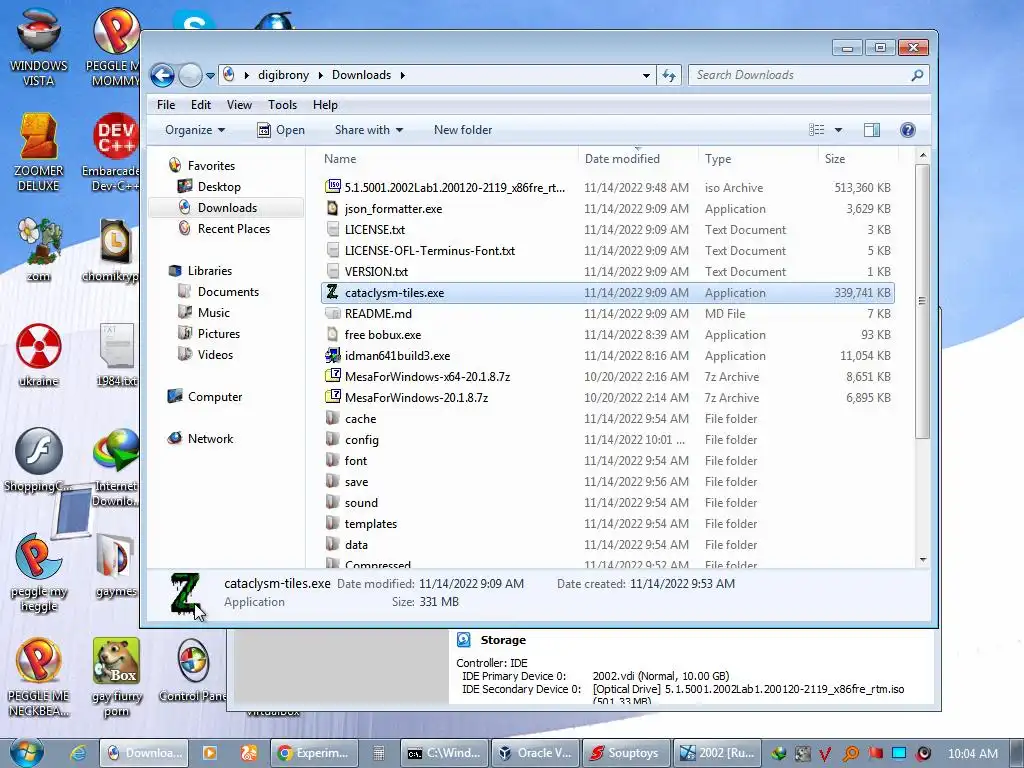The image size is (1024, 768).
Task: Click the Open toolbar button
Action: point(281,130)
